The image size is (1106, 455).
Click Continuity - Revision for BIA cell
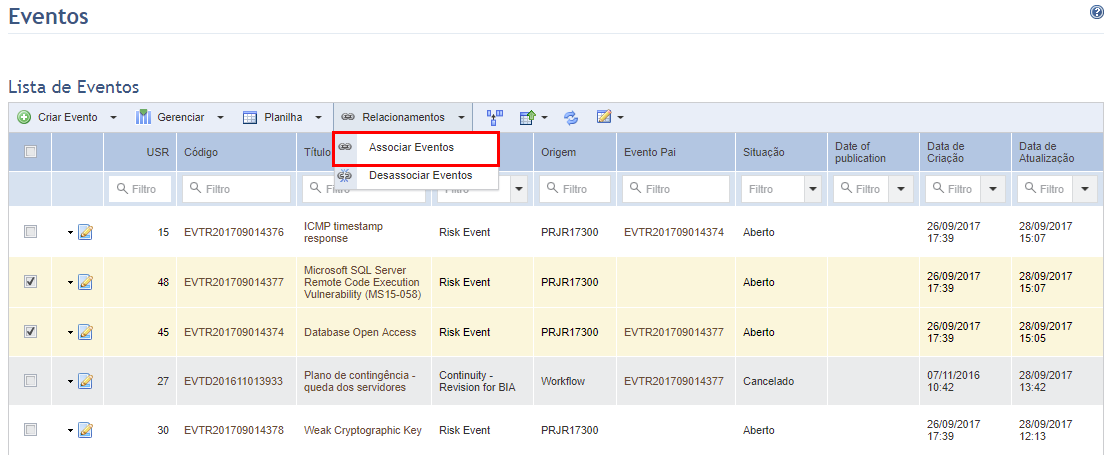coord(478,381)
